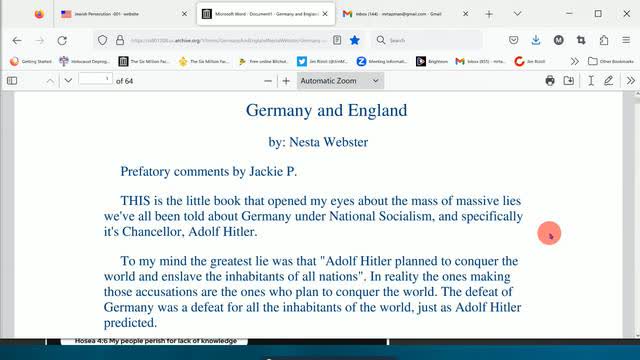The width and height of the screenshot is (640, 360).
Task: Open the tracking protection shield
Action: click(102, 40)
